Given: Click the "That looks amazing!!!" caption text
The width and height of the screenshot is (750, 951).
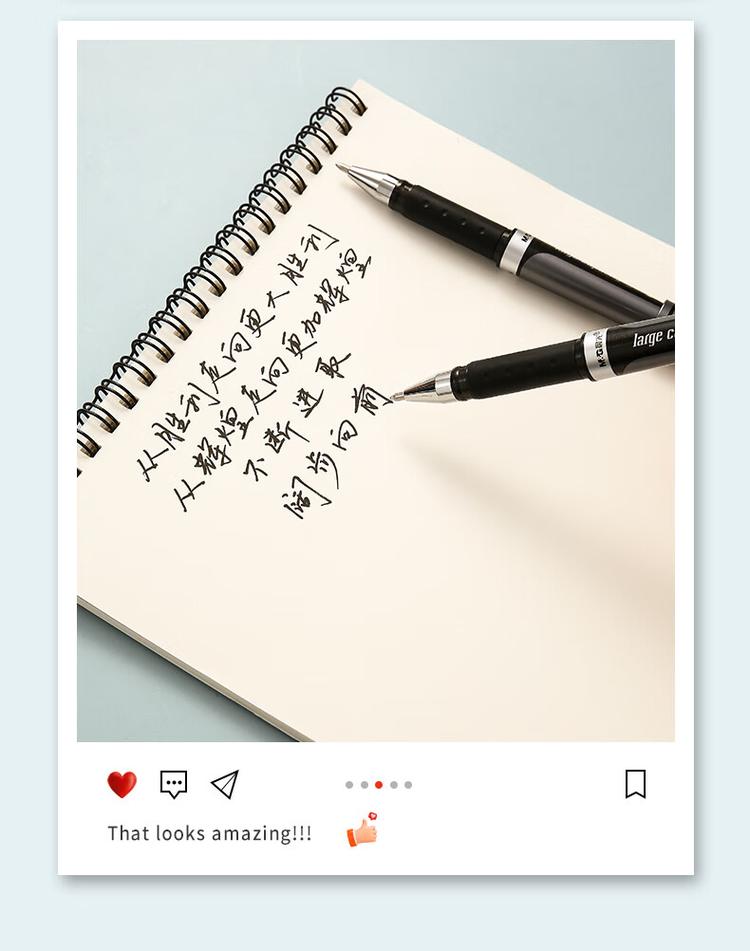Looking at the screenshot, I should [x=210, y=833].
